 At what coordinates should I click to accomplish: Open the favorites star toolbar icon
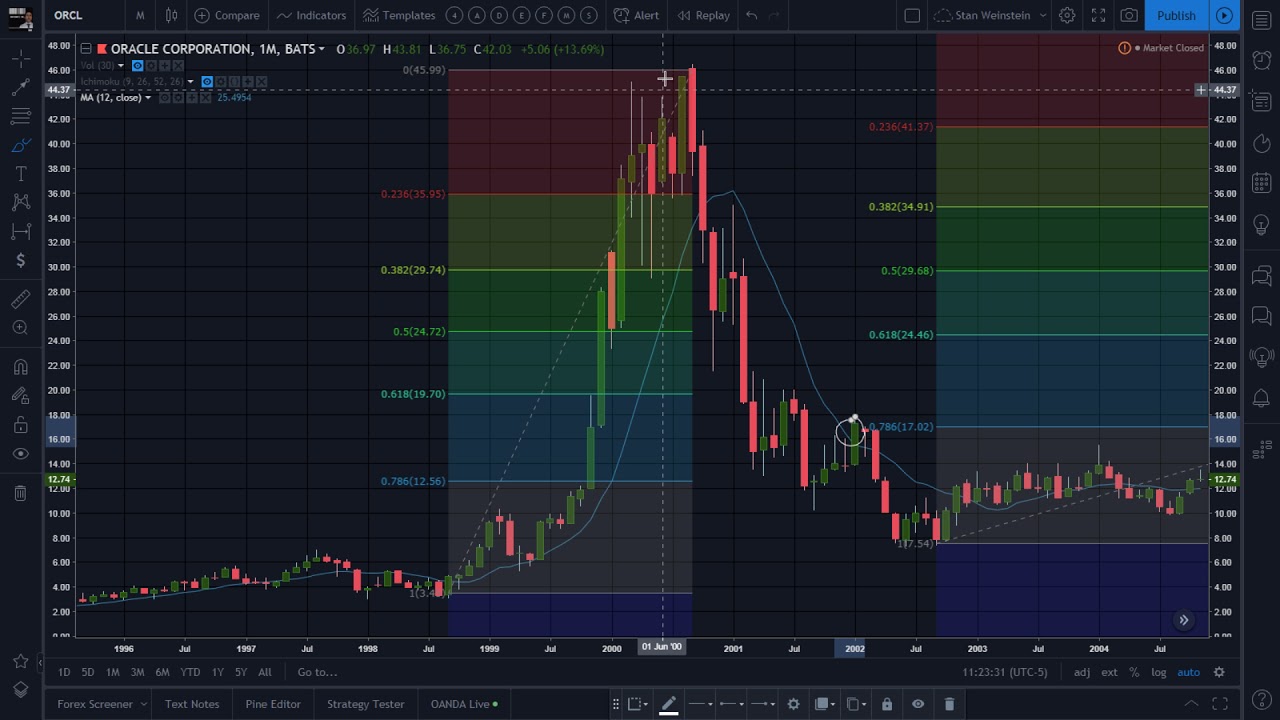pos(20,661)
